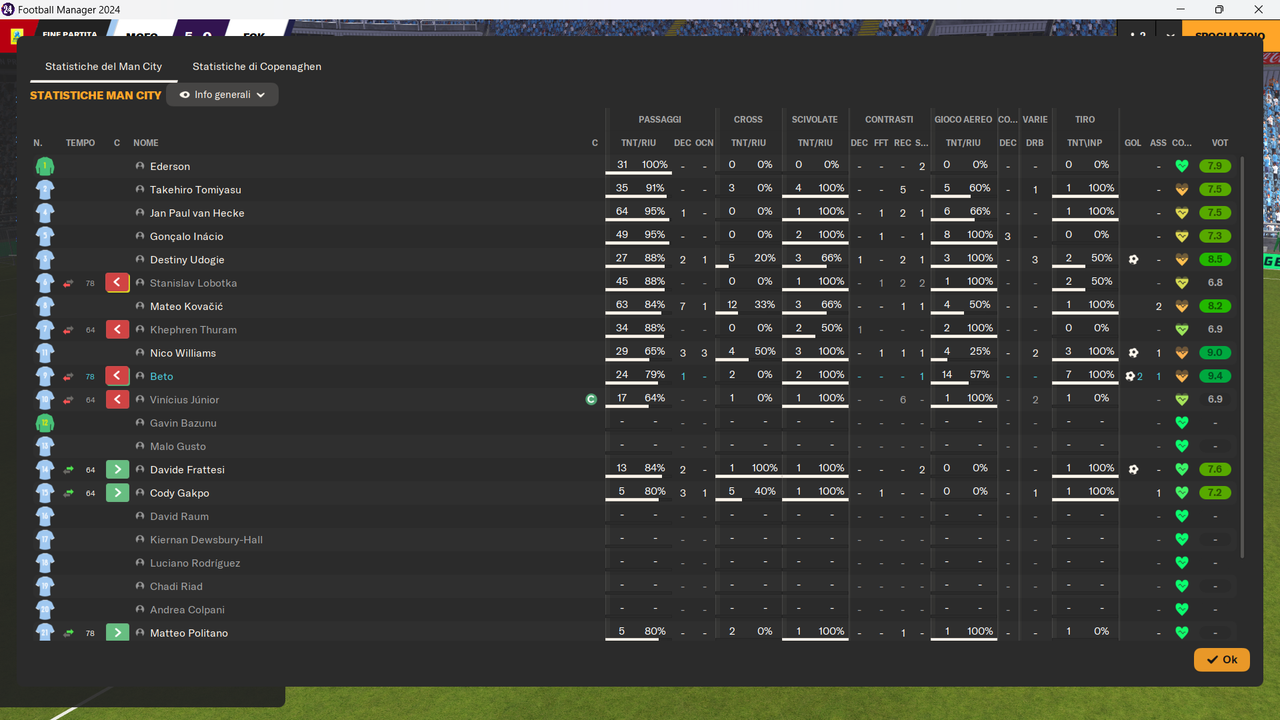This screenshot has width=1280, height=720.
Task: Sort by the GOL column header
Action: 1133,143
